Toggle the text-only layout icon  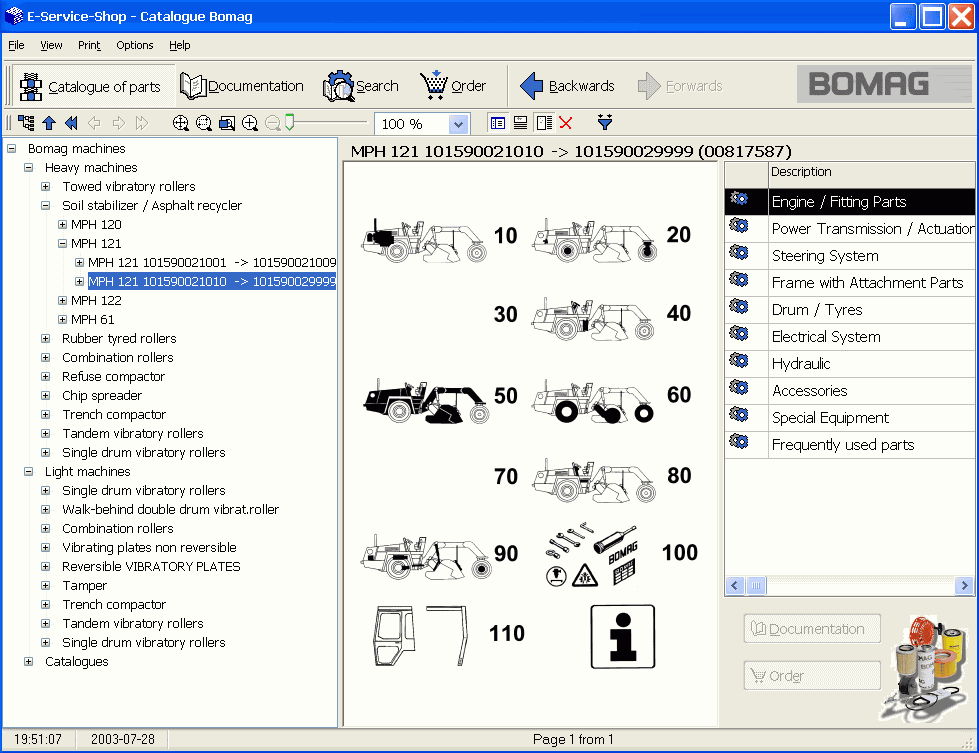[x=520, y=123]
